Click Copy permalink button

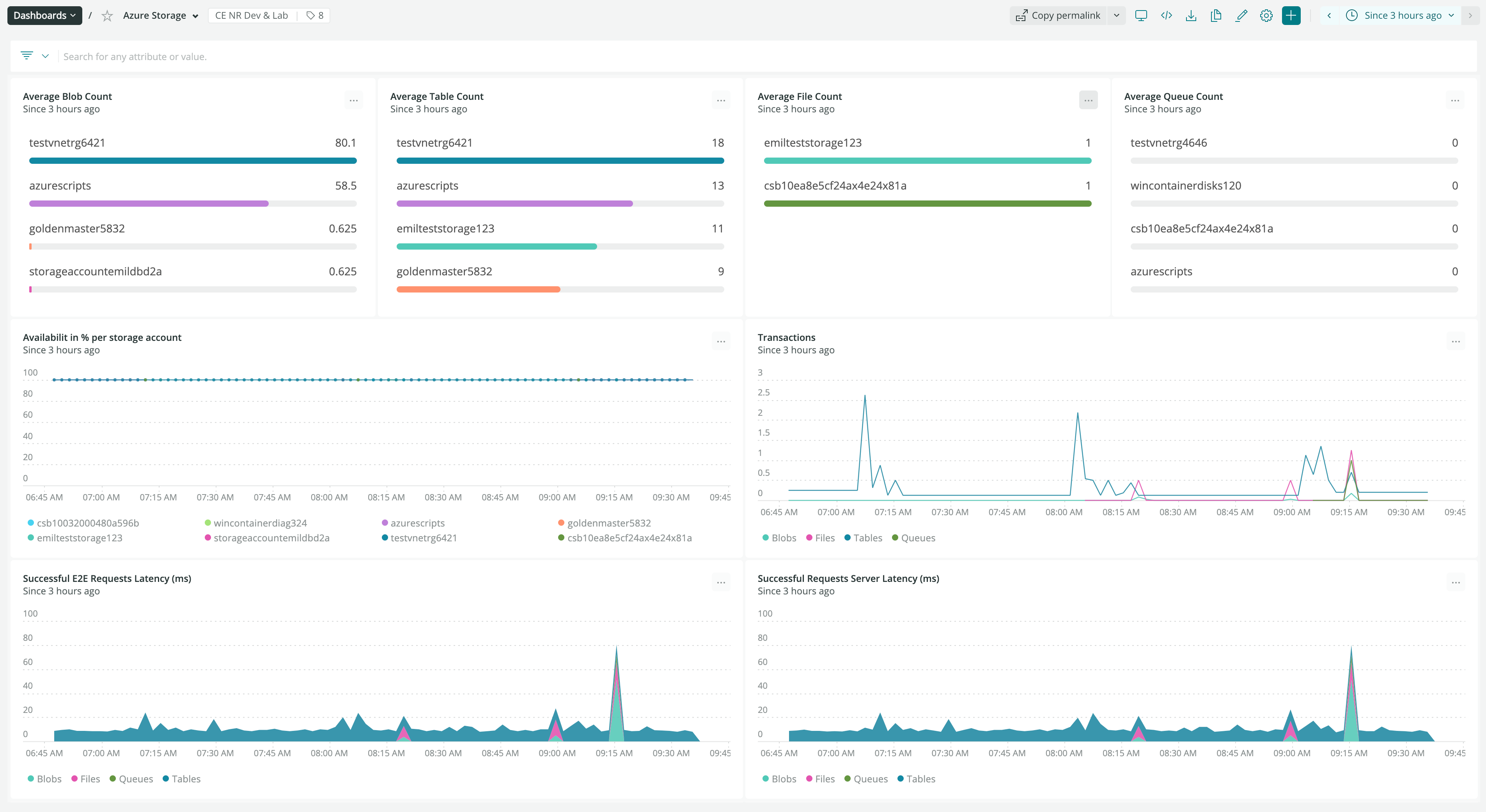click(1059, 16)
